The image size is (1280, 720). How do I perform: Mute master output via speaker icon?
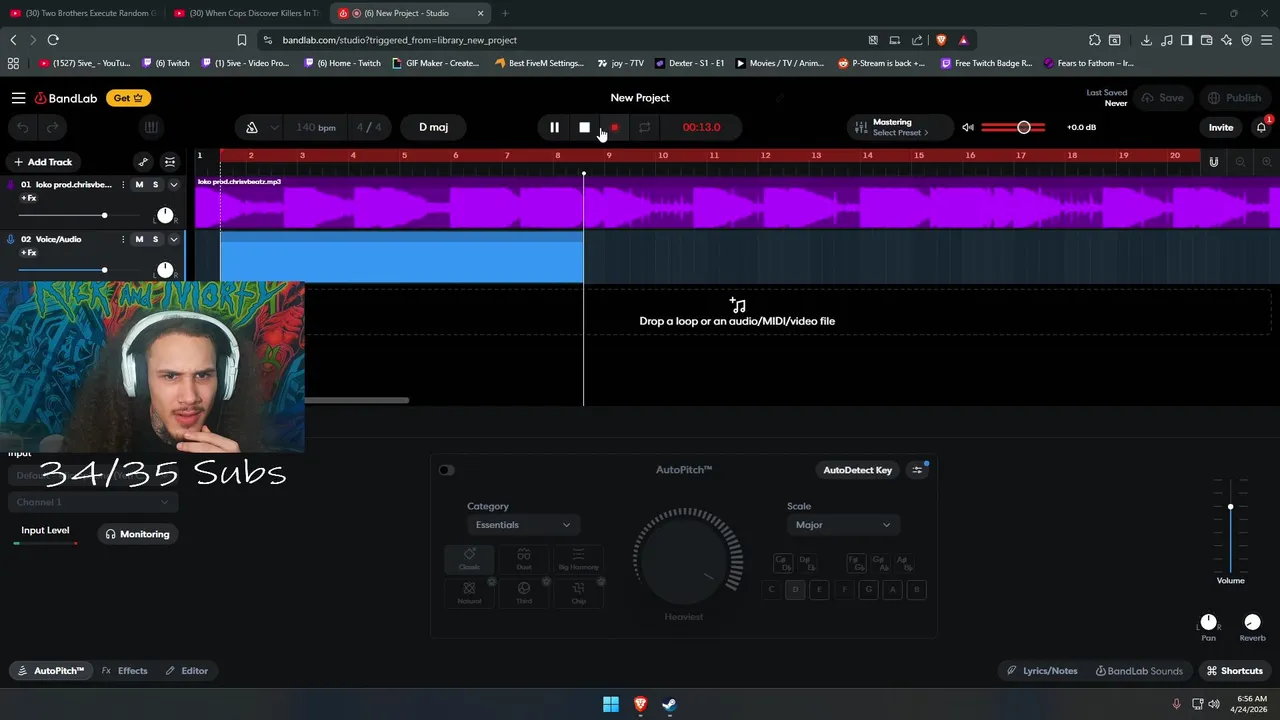(967, 127)
